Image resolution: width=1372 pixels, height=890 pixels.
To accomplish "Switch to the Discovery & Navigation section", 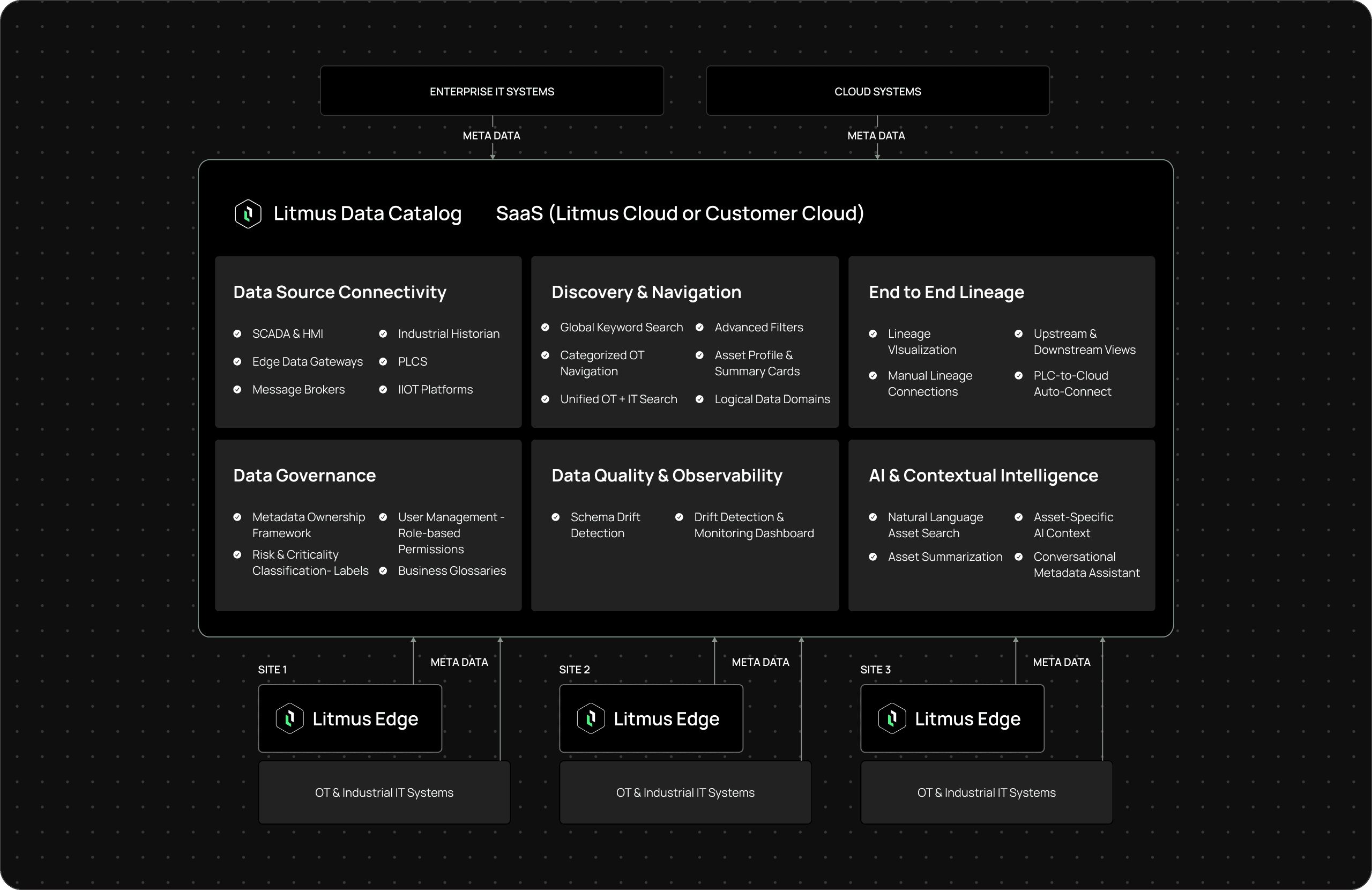I will pyautogui.click(x=646, y=292).
